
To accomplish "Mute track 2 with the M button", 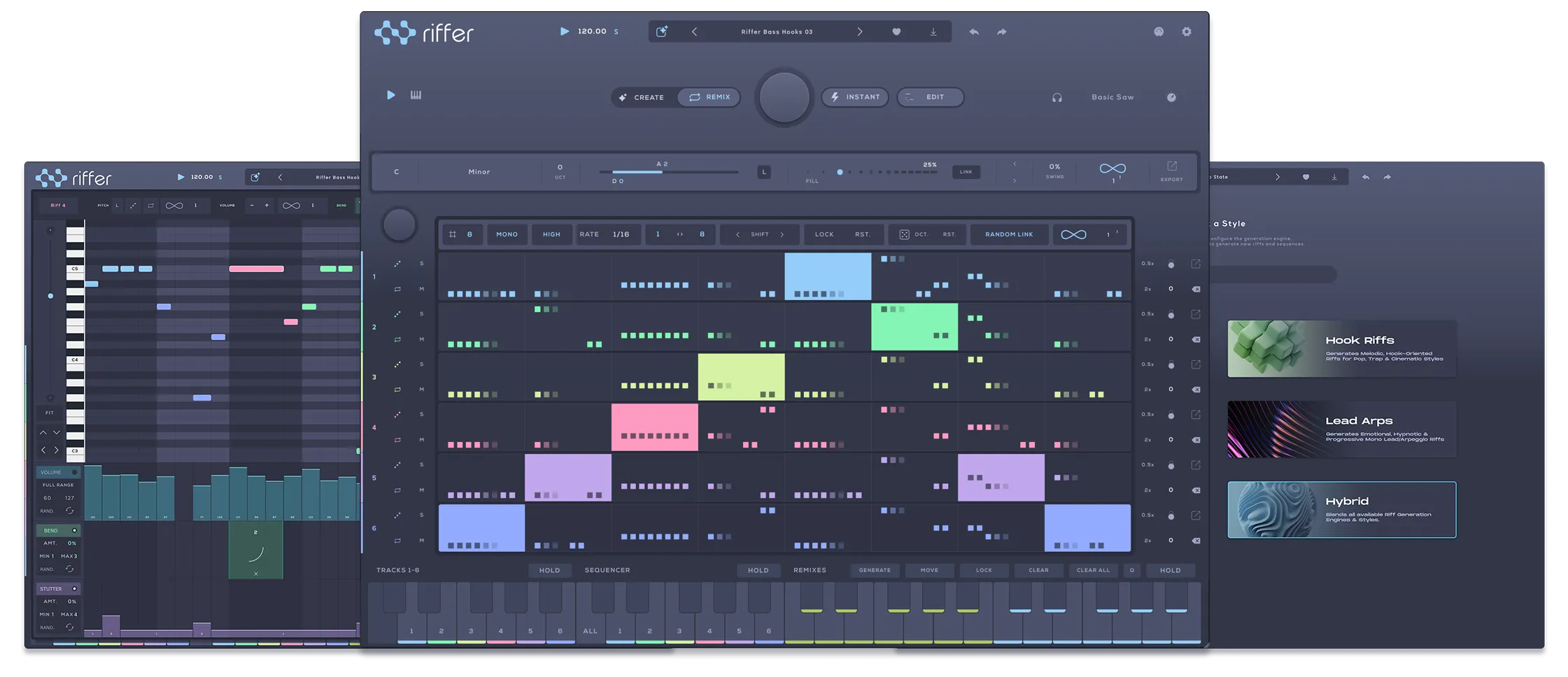I will (422, 339).
